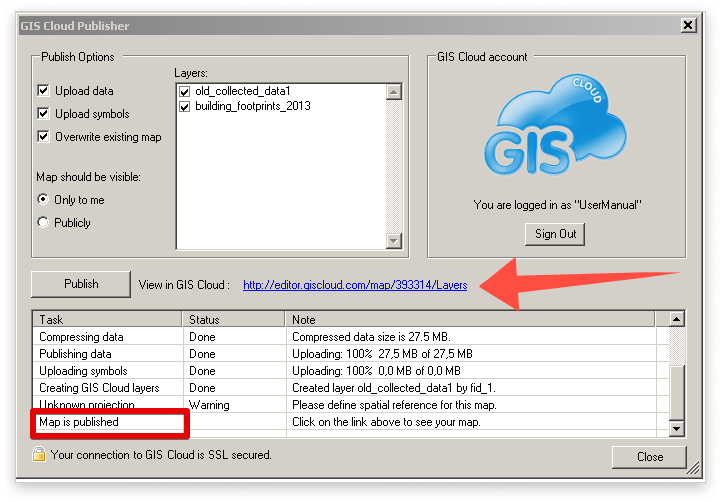Click note 'Please define spatial reference for this map.'
The image size is (721, 502).
pyautogui.click(x=394, y=405)
